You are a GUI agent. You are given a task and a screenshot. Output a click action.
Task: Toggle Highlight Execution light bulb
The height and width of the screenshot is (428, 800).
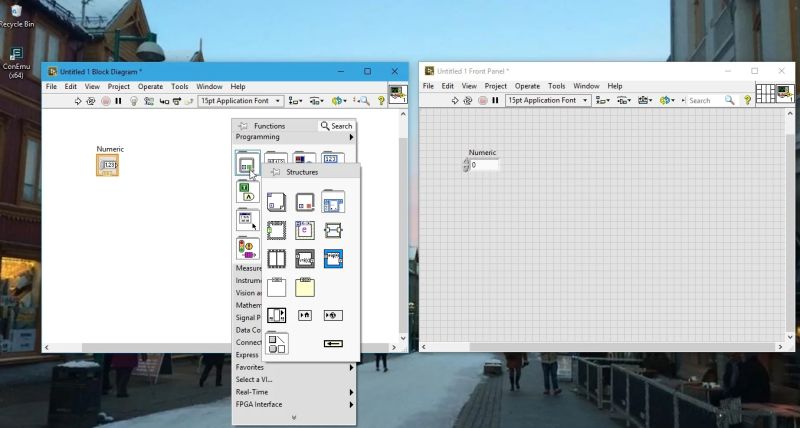pyautogui.click(x=134, y=101)
